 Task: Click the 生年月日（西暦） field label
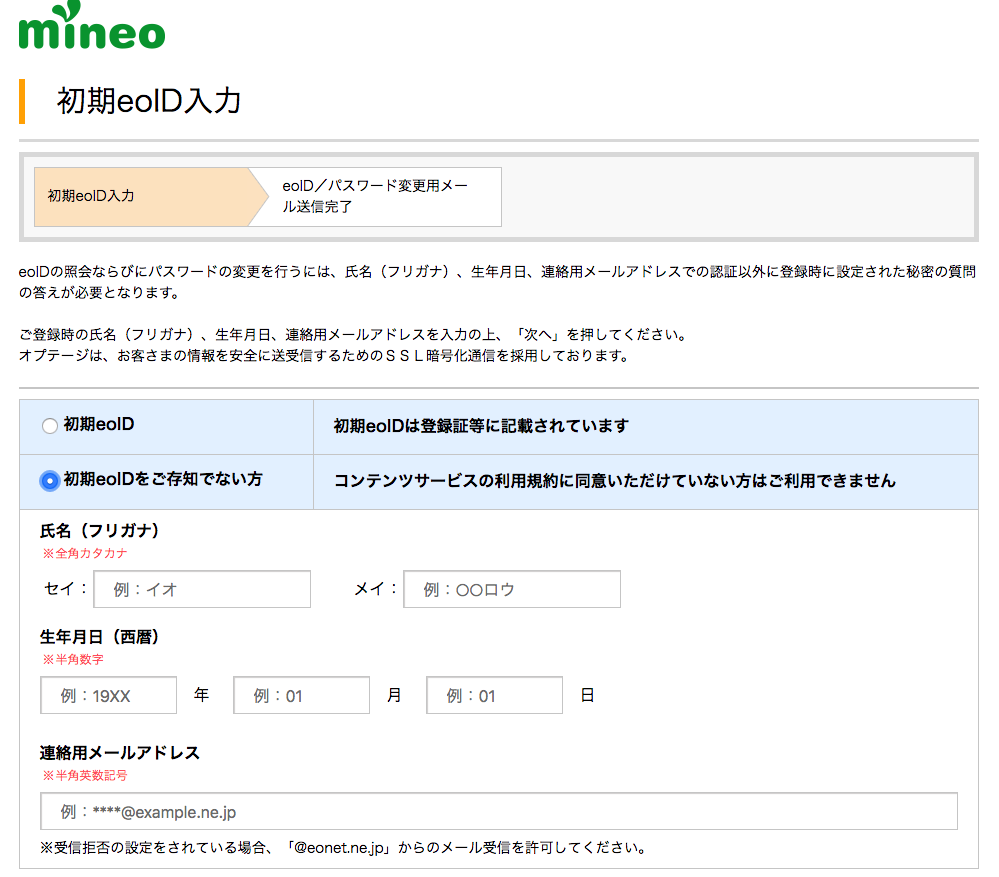(x=99, y=637)
